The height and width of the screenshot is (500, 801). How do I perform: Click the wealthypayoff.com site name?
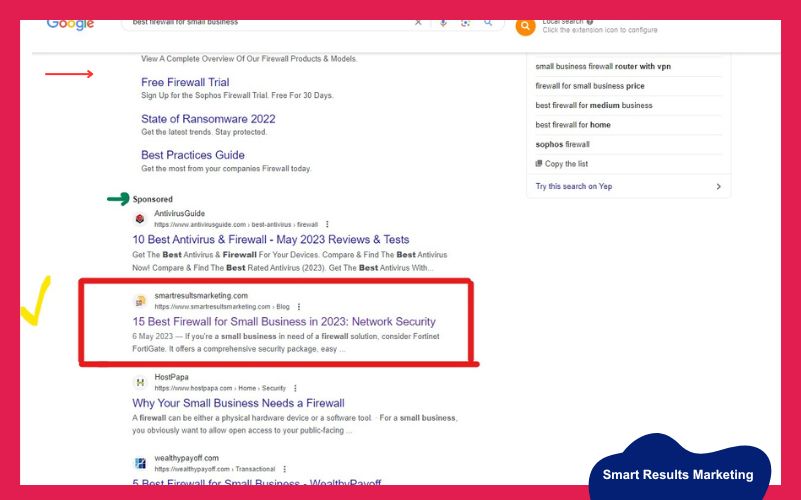pyautogui.click(x=186, y=458)
